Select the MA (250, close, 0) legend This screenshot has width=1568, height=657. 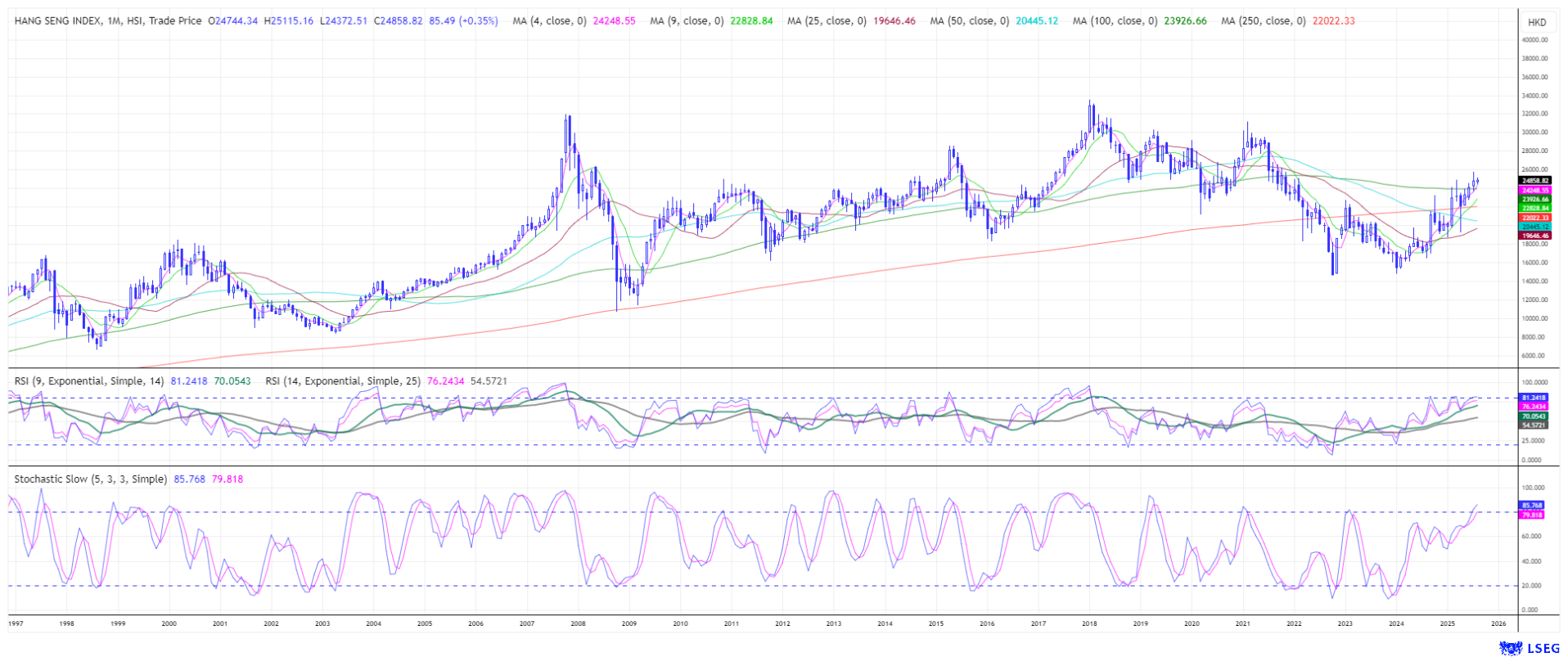[x=1263, y=21]
